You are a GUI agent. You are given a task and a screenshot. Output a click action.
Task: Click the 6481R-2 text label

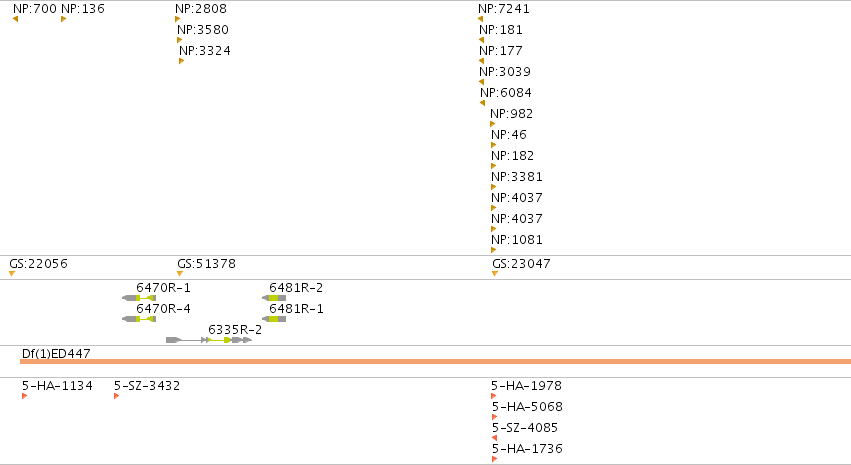point(296,288)
